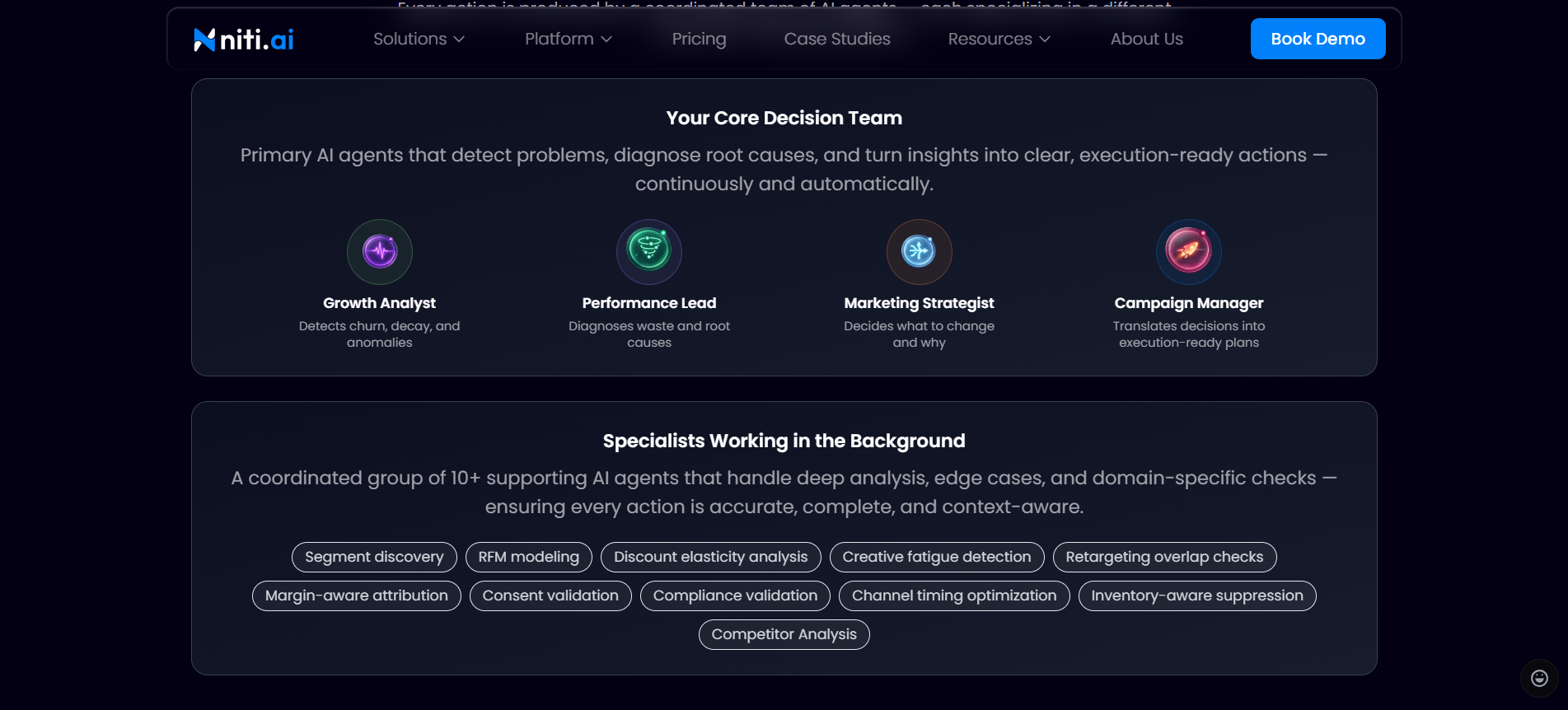Click the Competitor Analysis pill
Image resolution: width=1568 pixels, height=710 pixels.
point(784,634)
